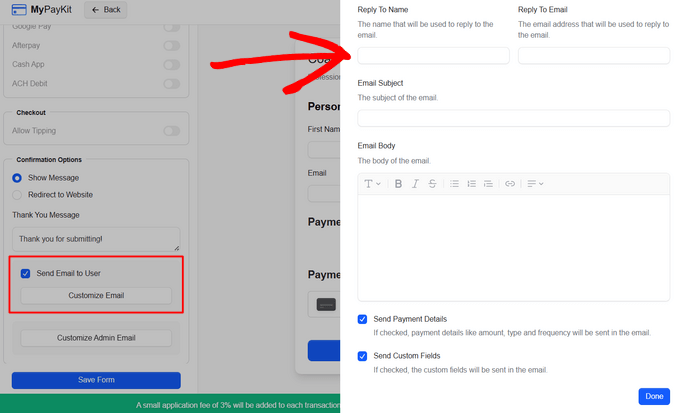The image size is (680, 413).
Task: Select Redirect to Website radio option
Action: click(17, 195)
